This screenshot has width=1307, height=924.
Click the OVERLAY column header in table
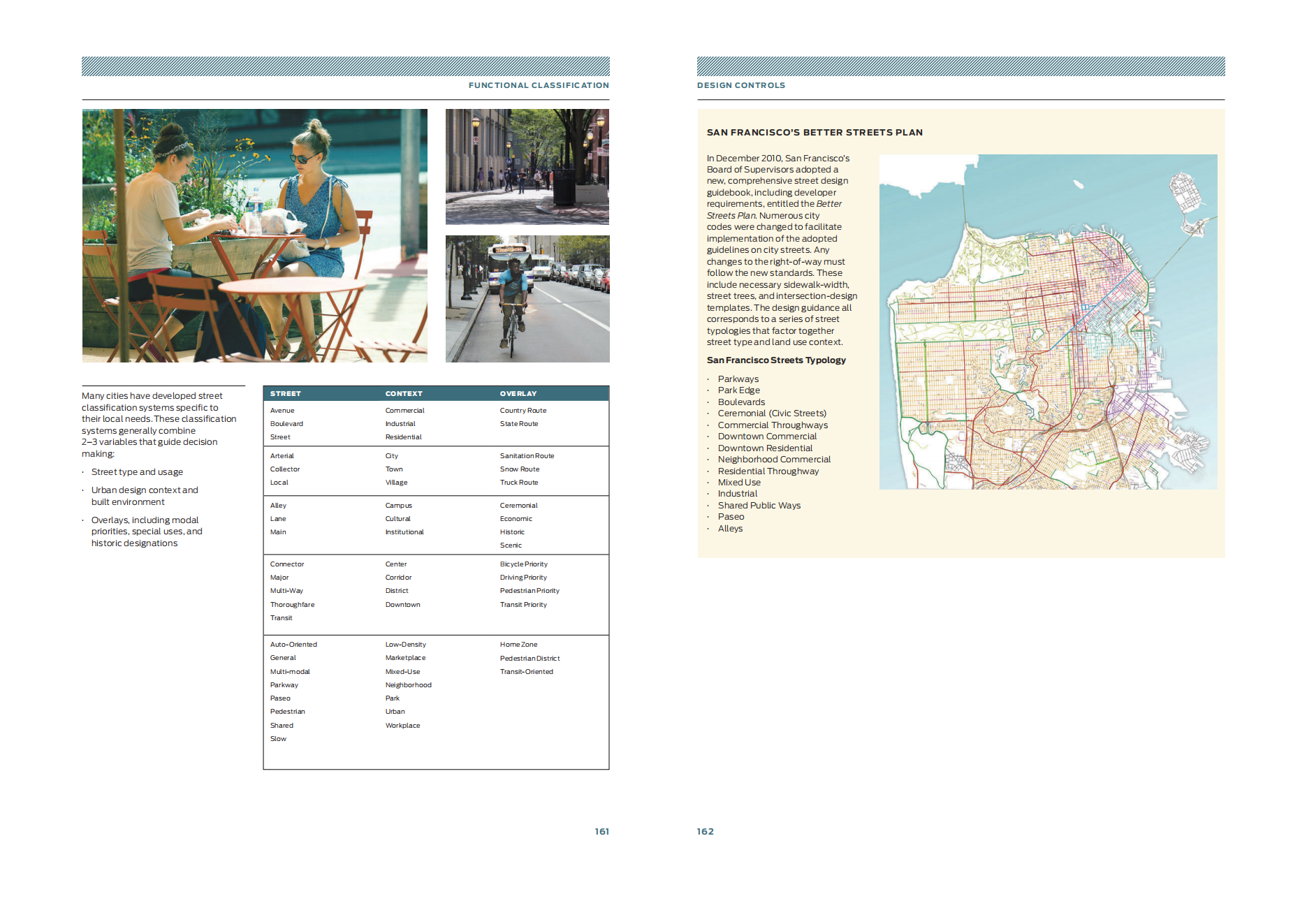(x=518, y=394)
